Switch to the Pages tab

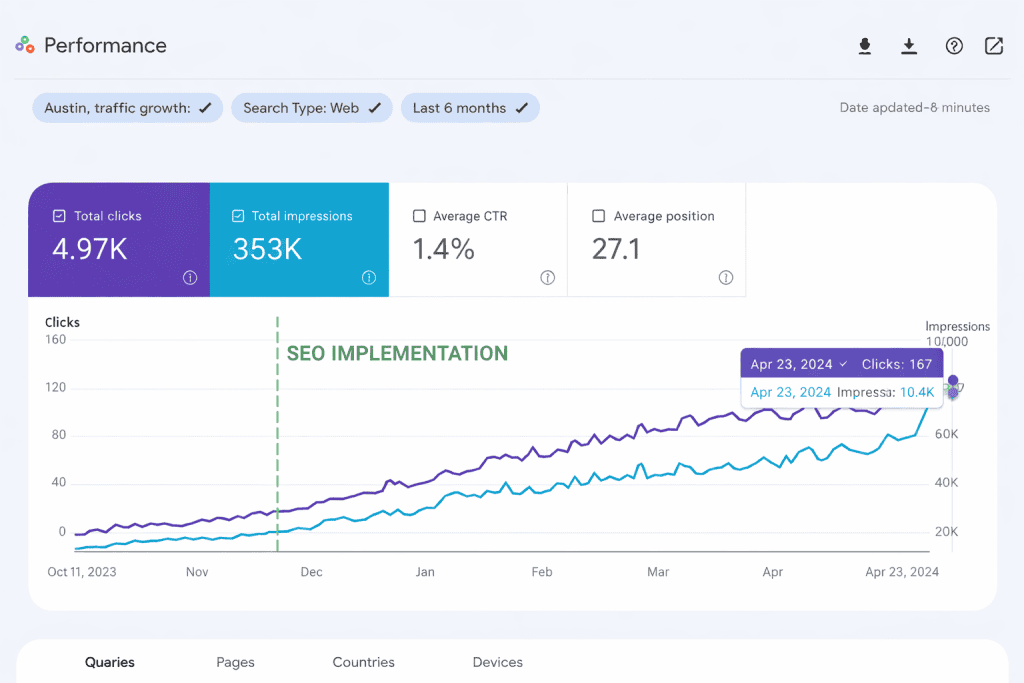(235, 662)
